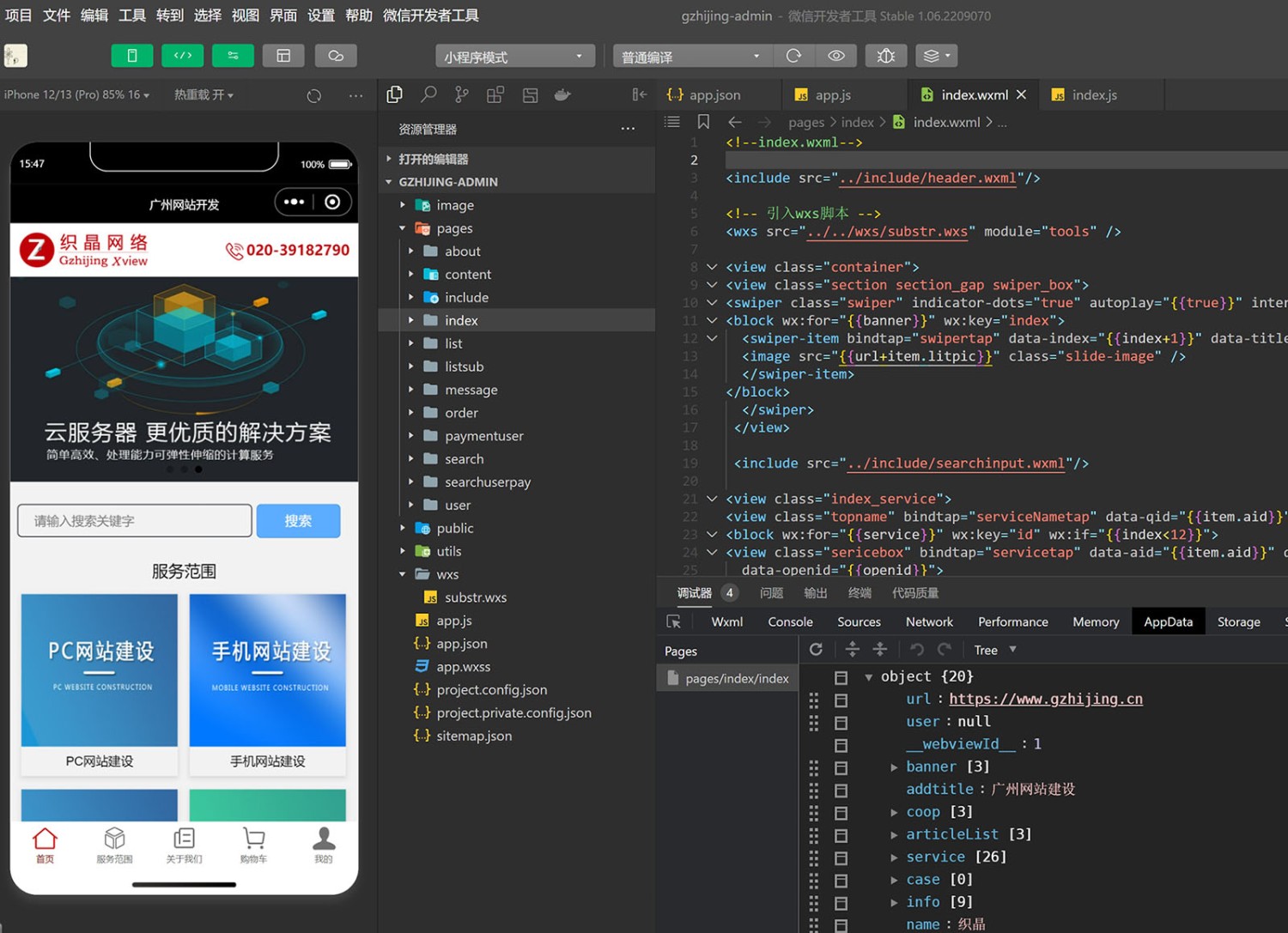This screenshot has height=933, width=1288.
Task: Expand the about folder
Action: coord(516,251)
